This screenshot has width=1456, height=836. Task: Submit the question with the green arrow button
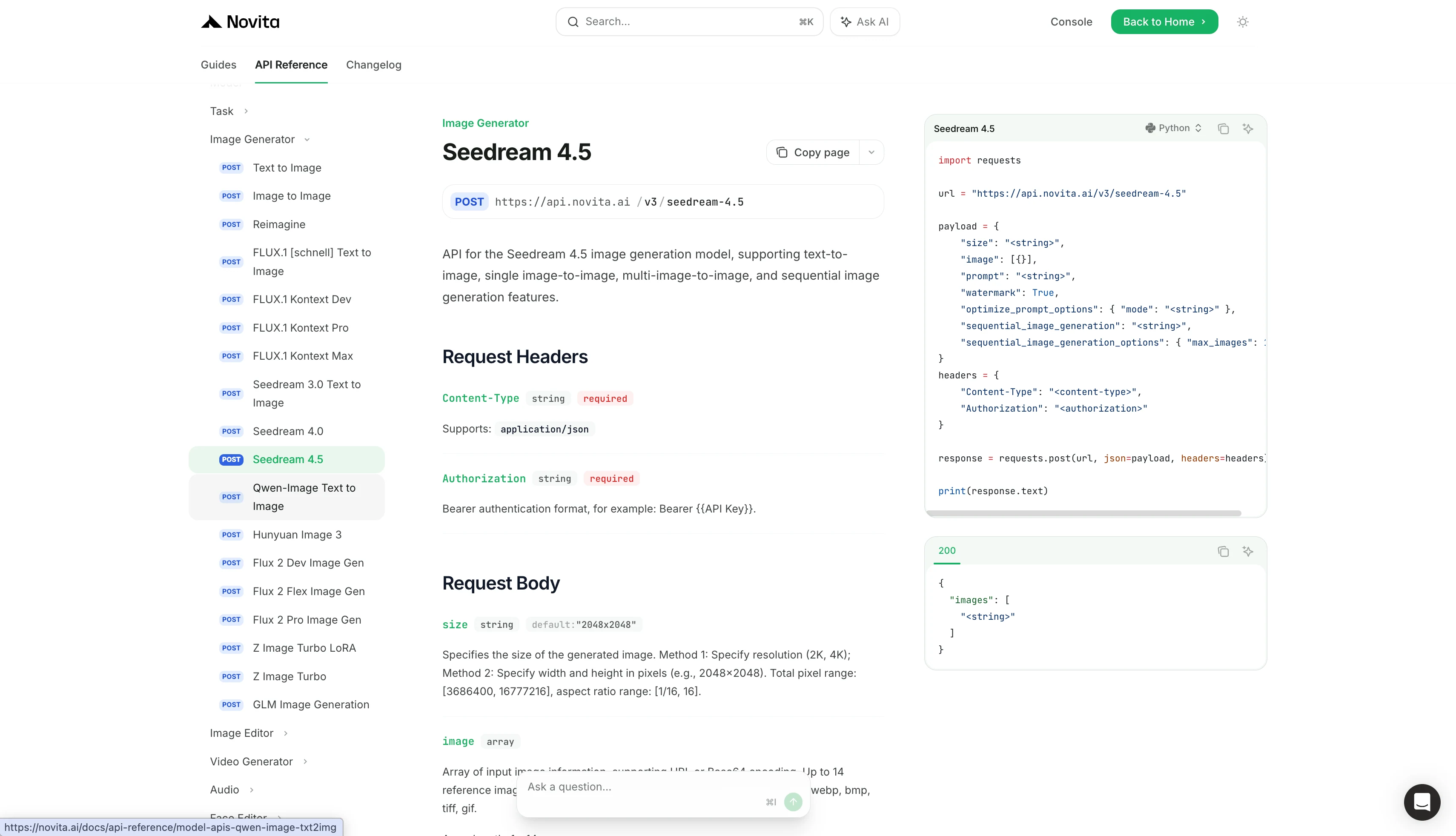pyautogui.click(x=793, y=802)
